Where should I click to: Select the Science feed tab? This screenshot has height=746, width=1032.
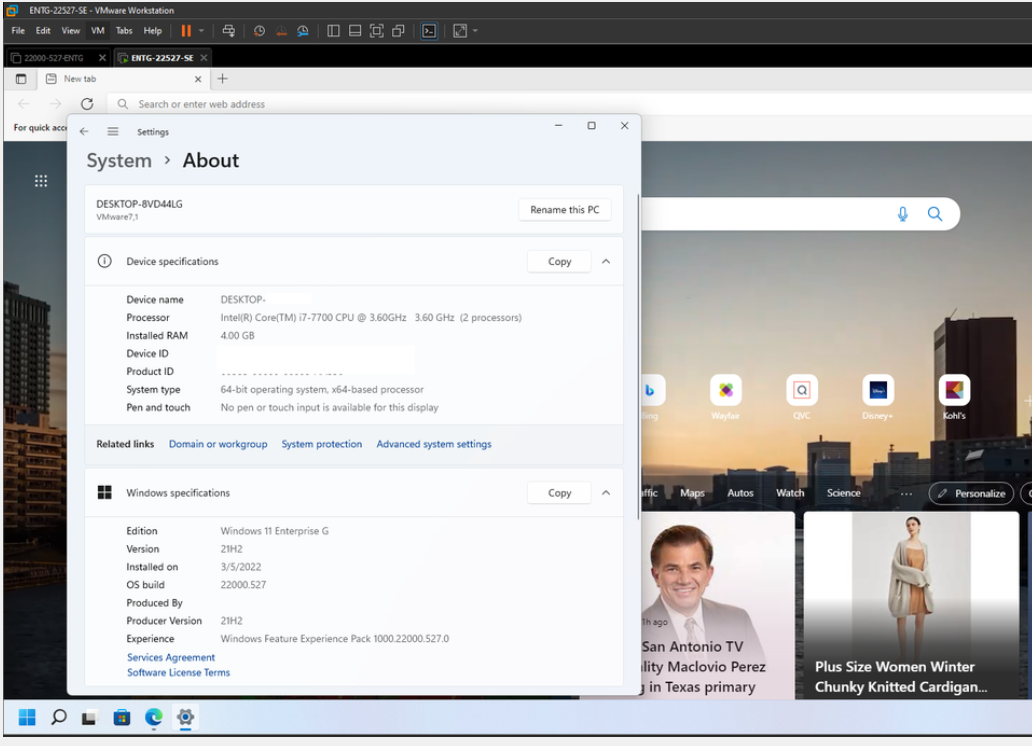(x=843, y=493)
